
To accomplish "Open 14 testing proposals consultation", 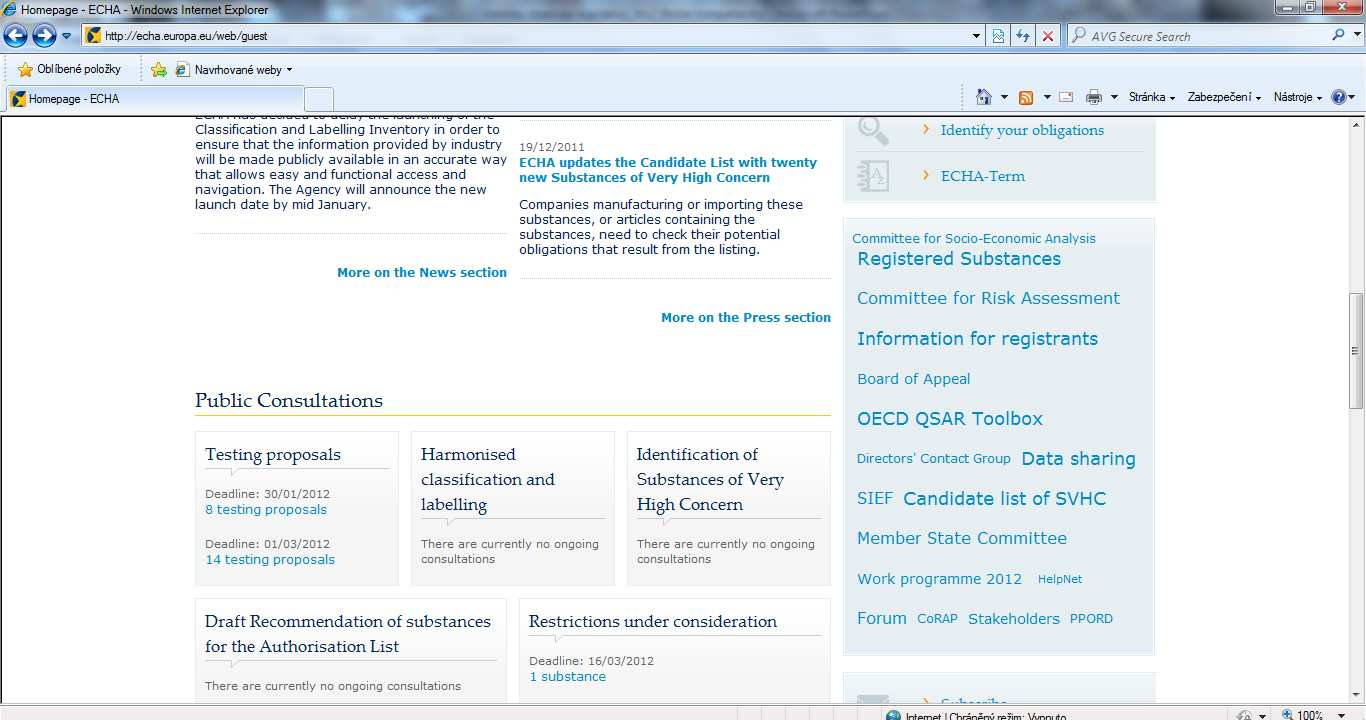I will coord(270,559).
